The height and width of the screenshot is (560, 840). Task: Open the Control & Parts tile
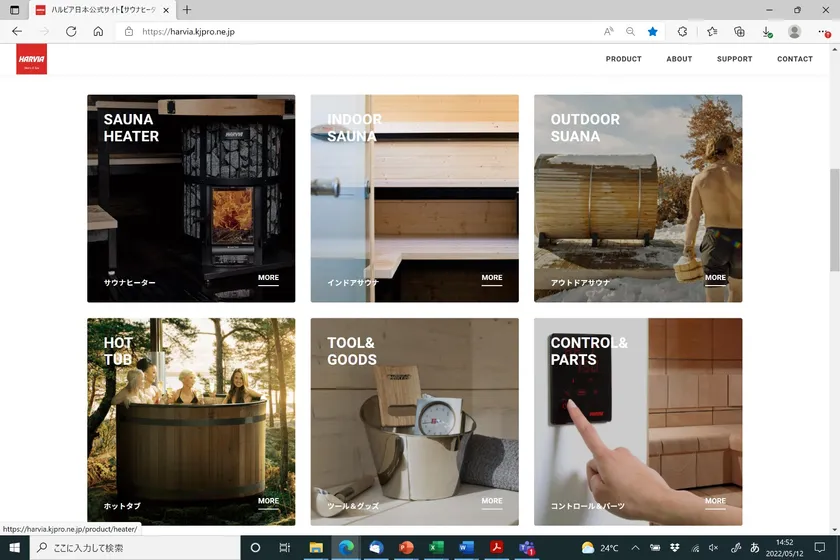click(637, 421)
